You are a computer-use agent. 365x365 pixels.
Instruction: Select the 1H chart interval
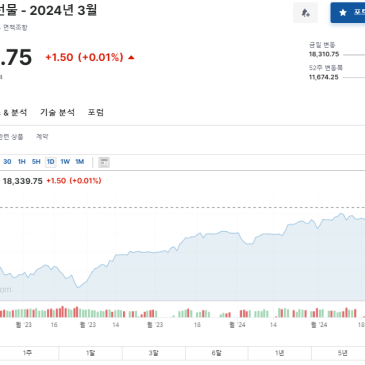click(x=22, y=162)
